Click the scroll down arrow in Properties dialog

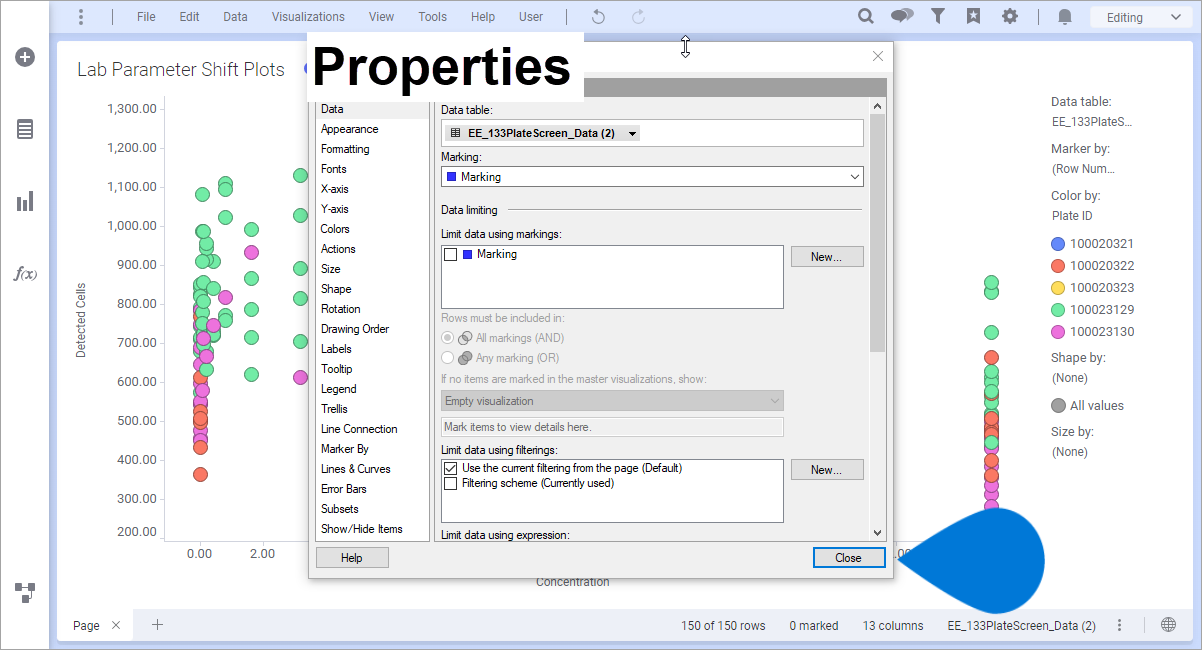click(878, 534)
